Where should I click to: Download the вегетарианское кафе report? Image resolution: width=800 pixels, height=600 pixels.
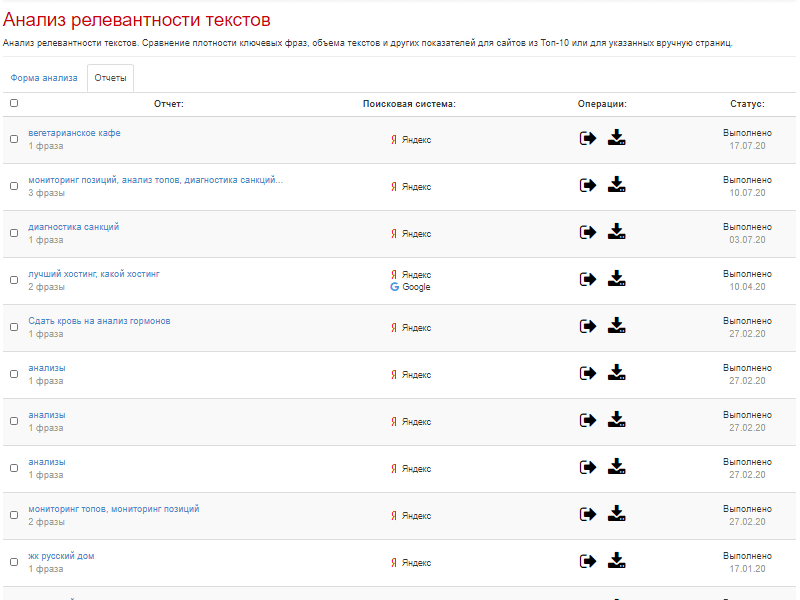click(x=616, y=138)
